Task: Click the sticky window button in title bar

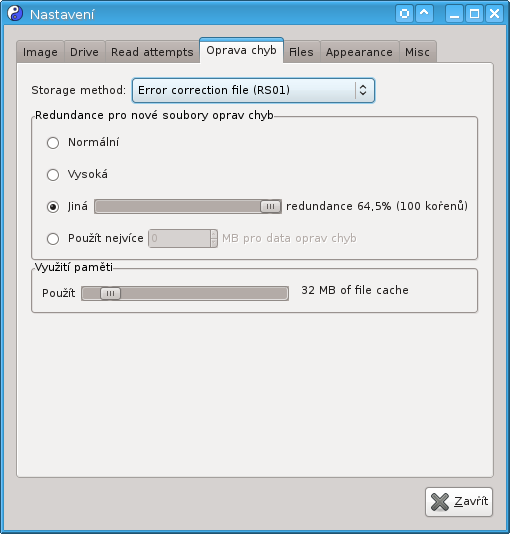Action: pyautogui.click(x=404, y=14)
